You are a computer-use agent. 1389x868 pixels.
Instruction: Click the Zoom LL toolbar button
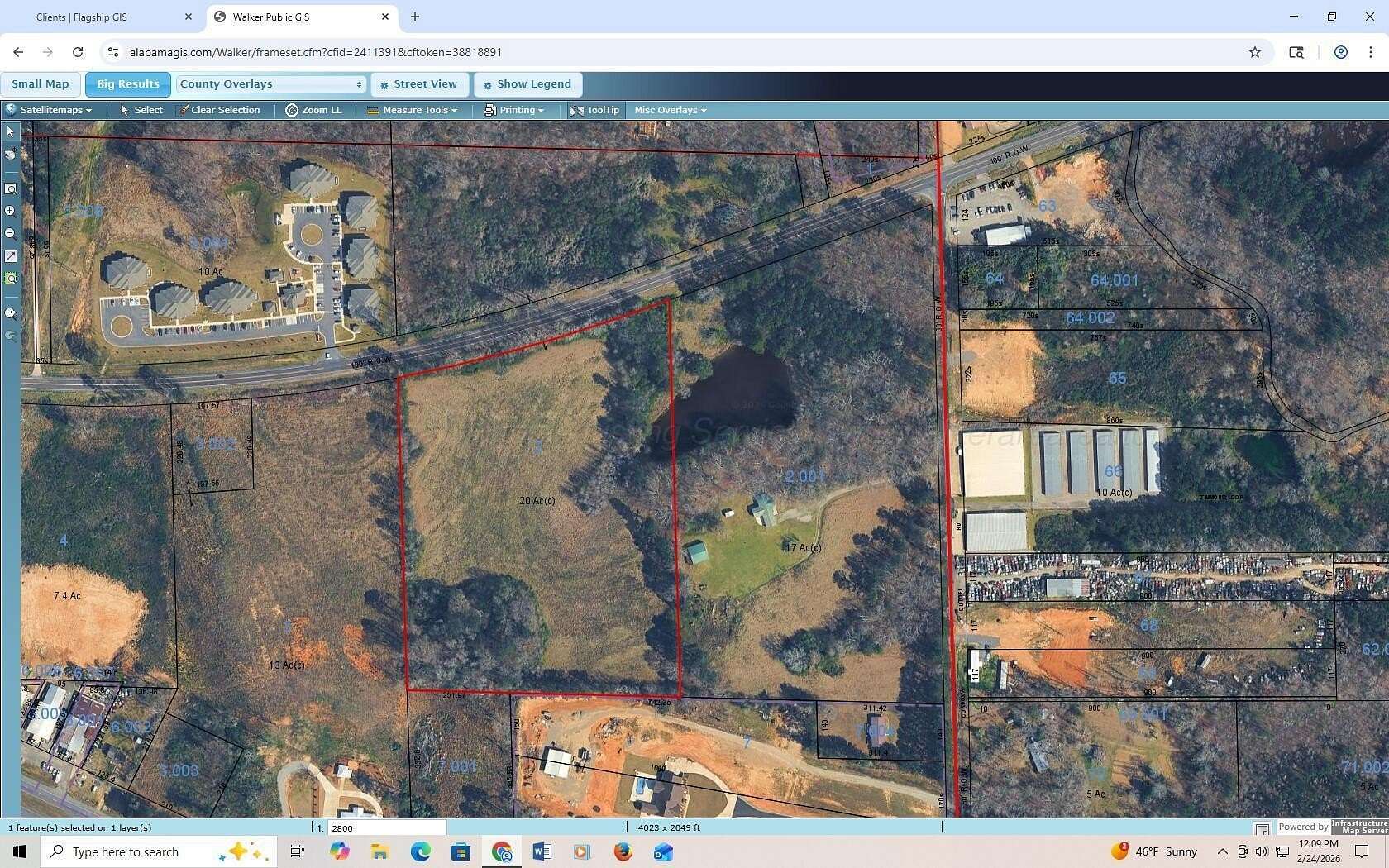point(314,109)
